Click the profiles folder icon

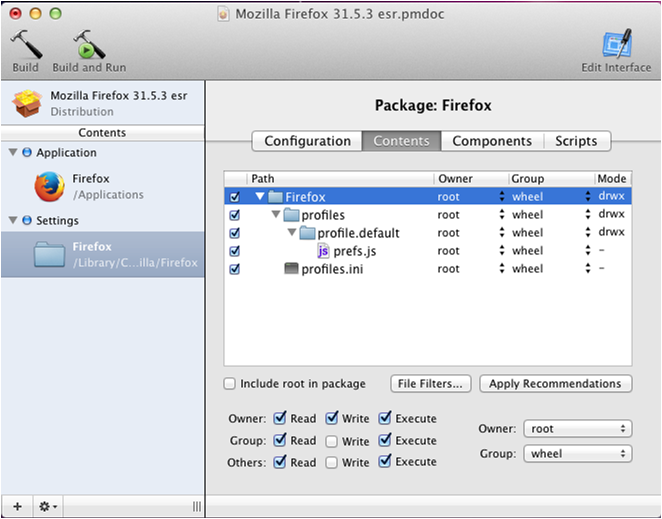tap(291, 215)
